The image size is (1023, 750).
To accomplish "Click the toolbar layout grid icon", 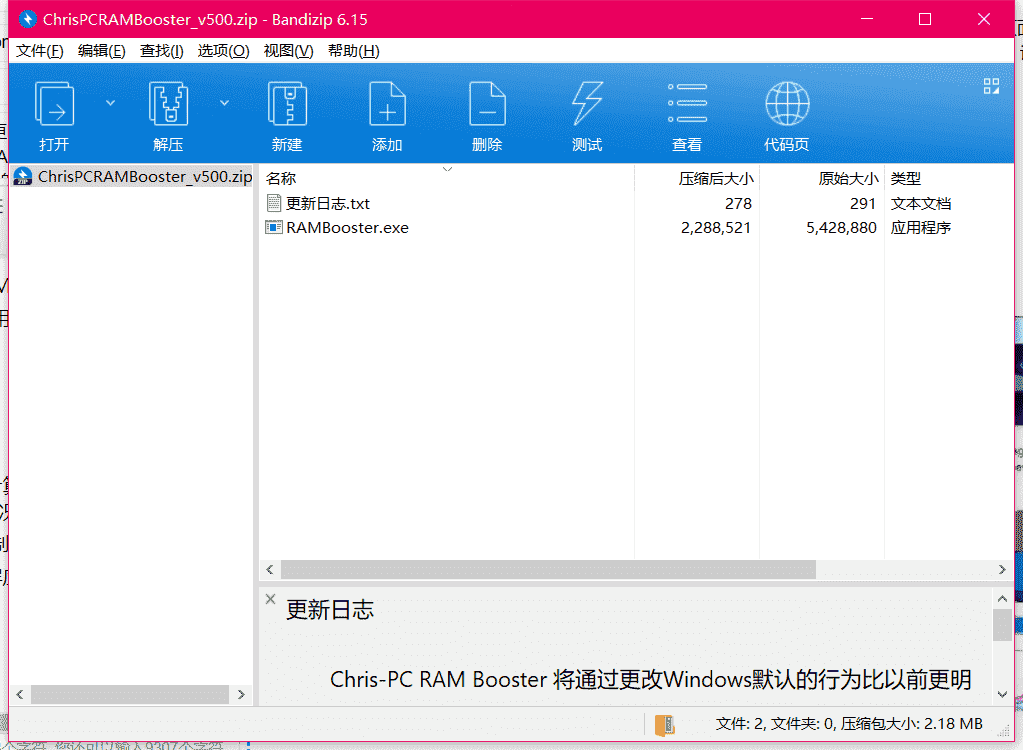I will (x=991, y=86).
